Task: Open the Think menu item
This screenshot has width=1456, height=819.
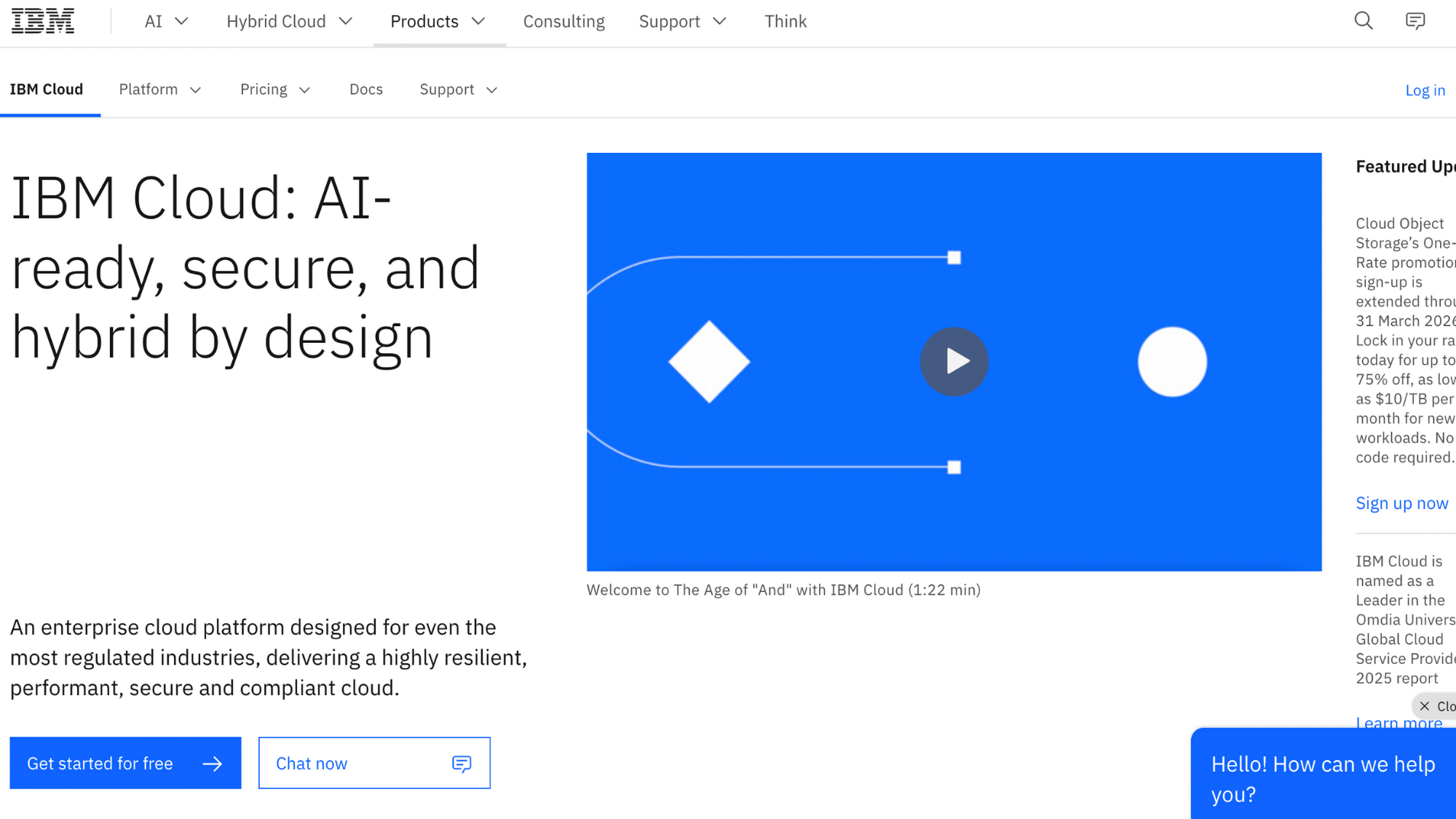Action: point(785,22)
